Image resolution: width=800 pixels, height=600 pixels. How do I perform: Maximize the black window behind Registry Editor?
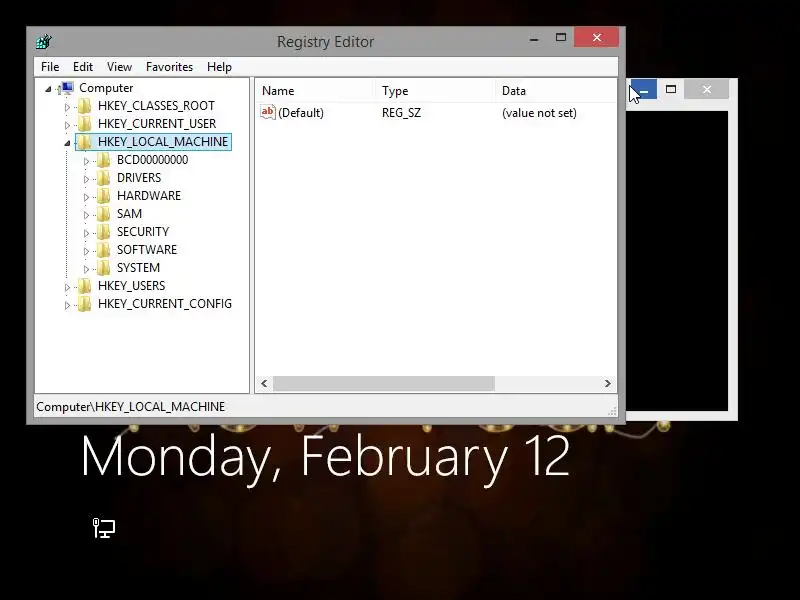tap(671, 90)
